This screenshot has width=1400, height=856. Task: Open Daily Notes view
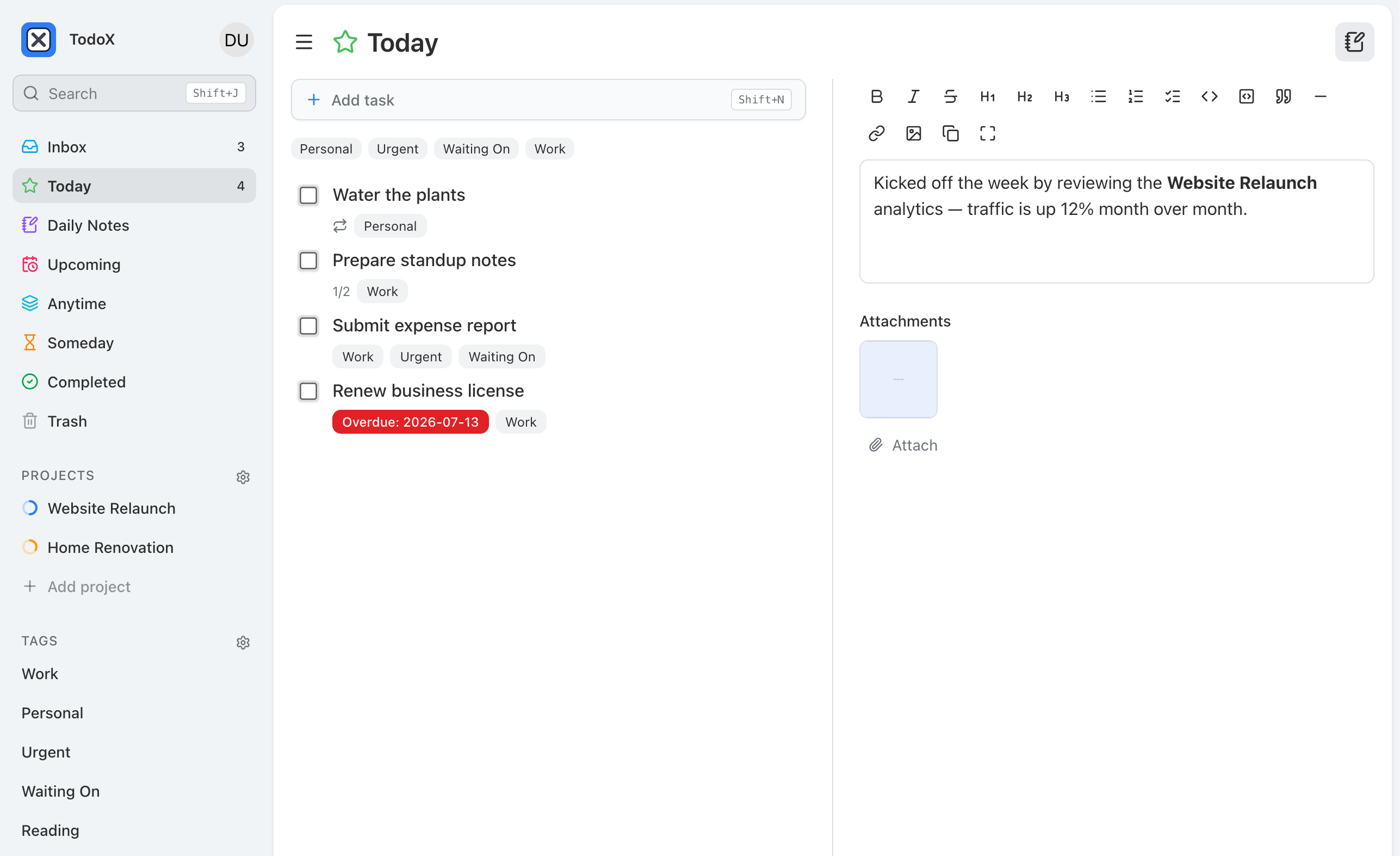[134, 225]
